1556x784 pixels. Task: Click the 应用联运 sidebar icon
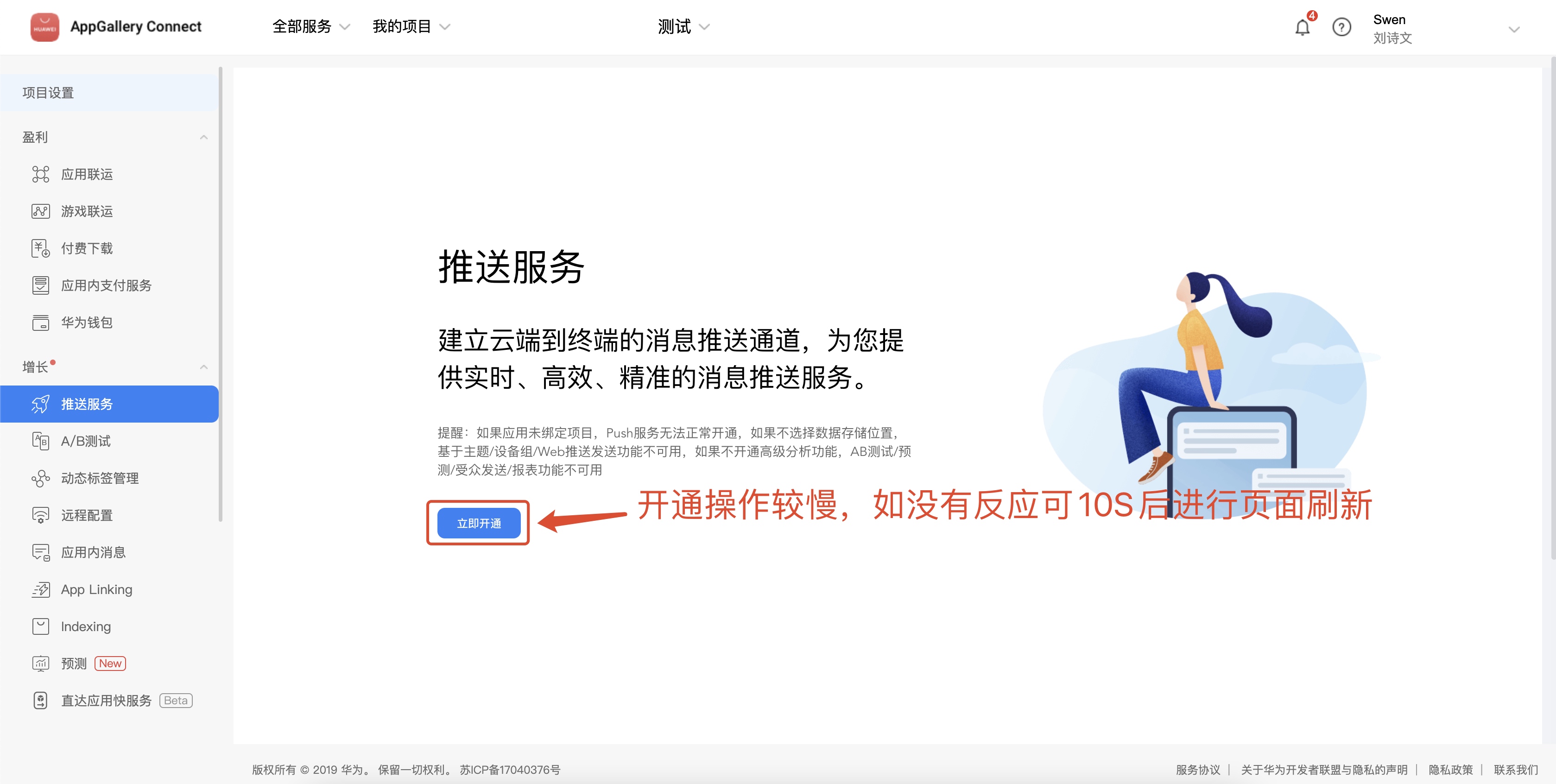click(40, 175)
